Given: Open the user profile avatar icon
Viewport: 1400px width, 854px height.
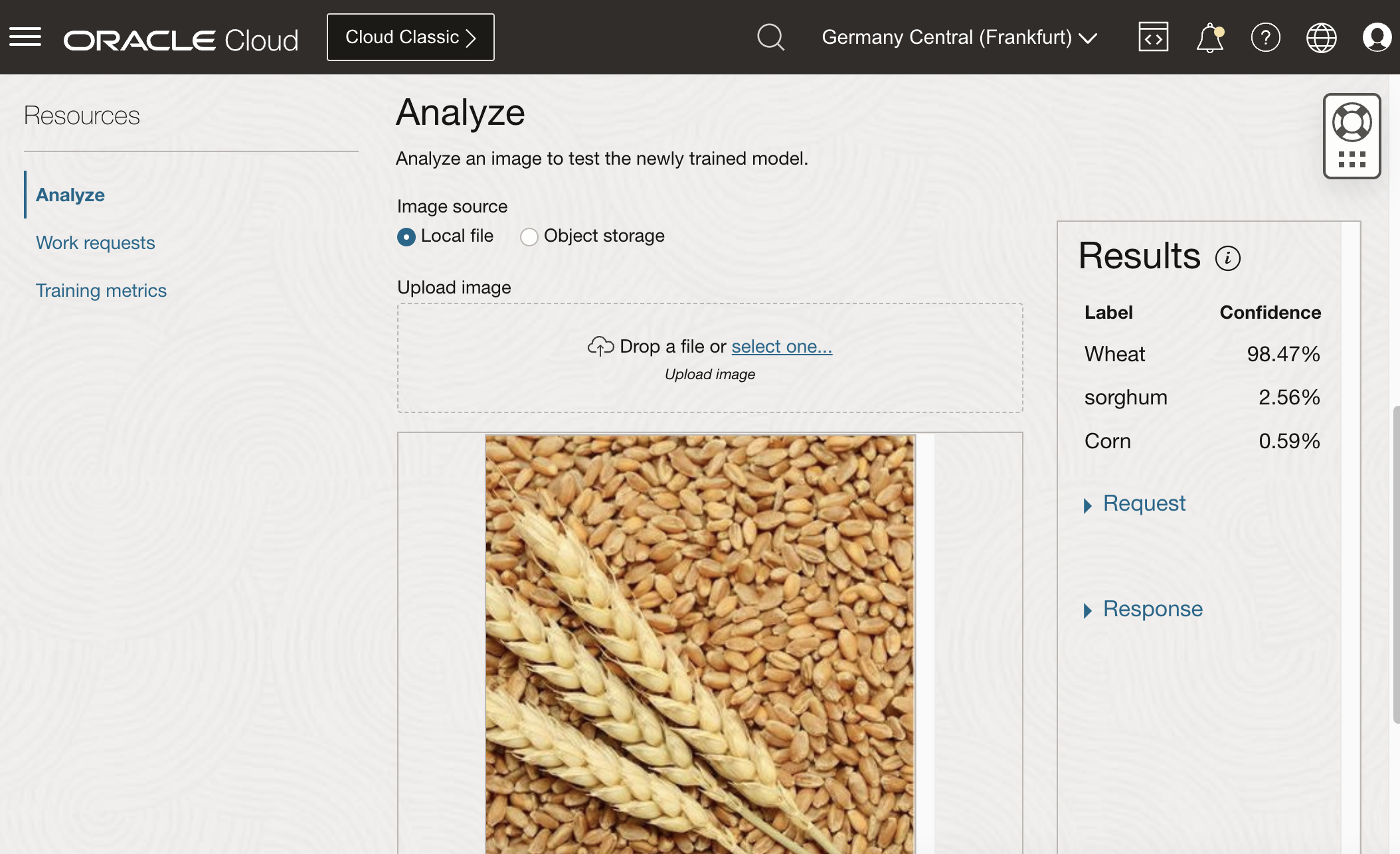Looking at the screenshot, I should coord(1377,37).
